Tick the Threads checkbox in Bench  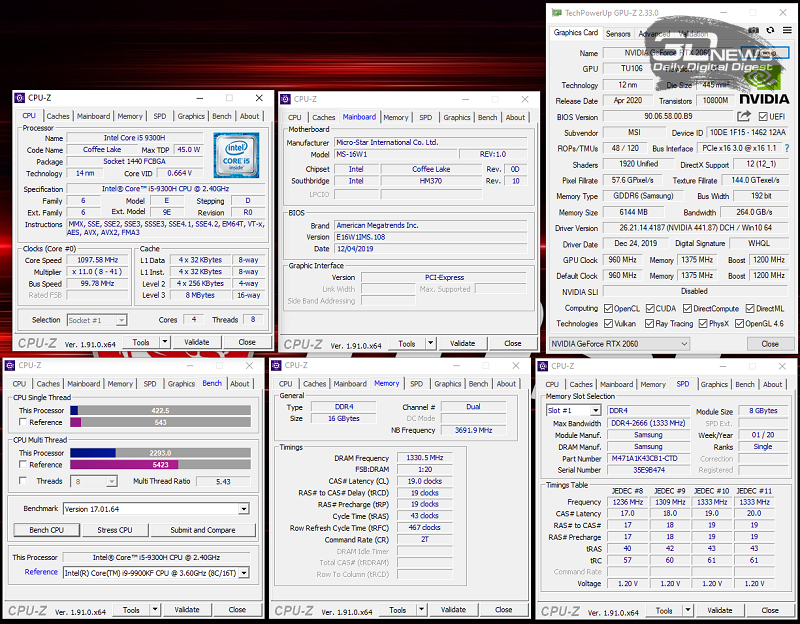click(23, 481)
